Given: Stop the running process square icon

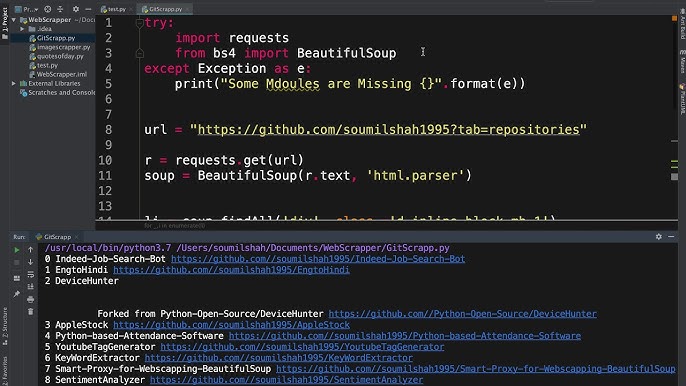Looking at the screenshot, I should click(17, 263).
